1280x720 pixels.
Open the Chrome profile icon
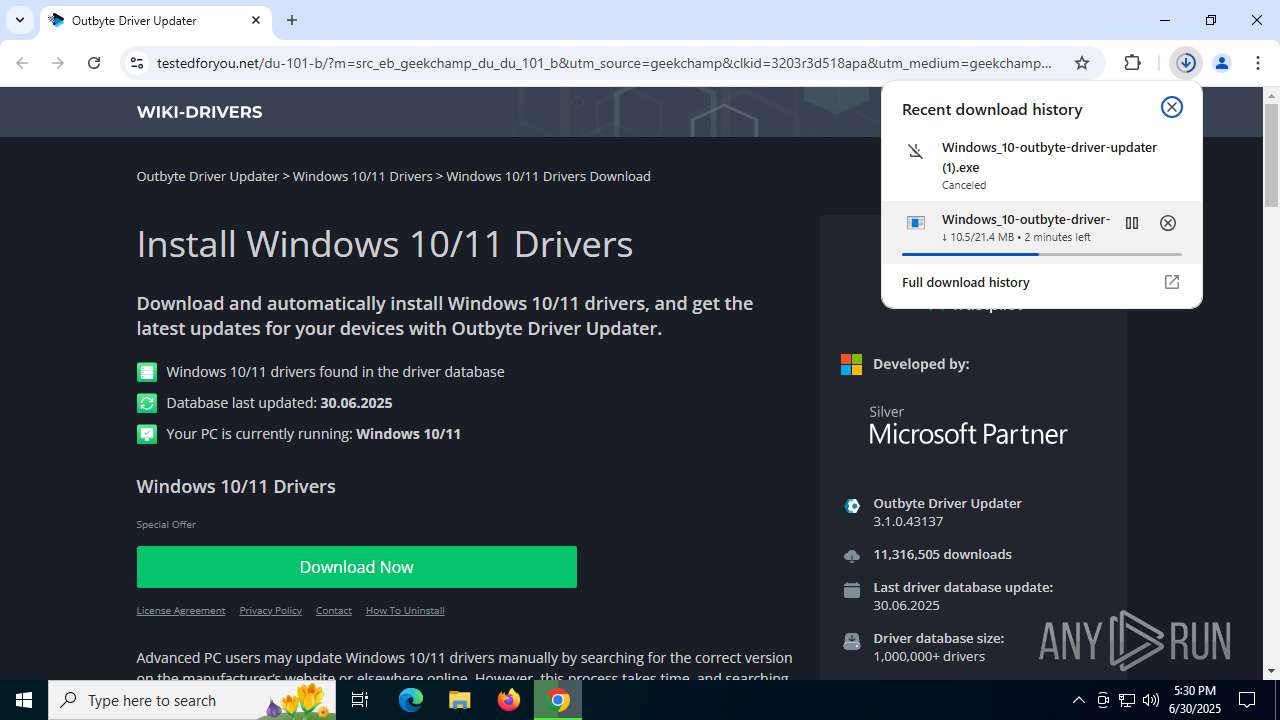(1222, 63)
